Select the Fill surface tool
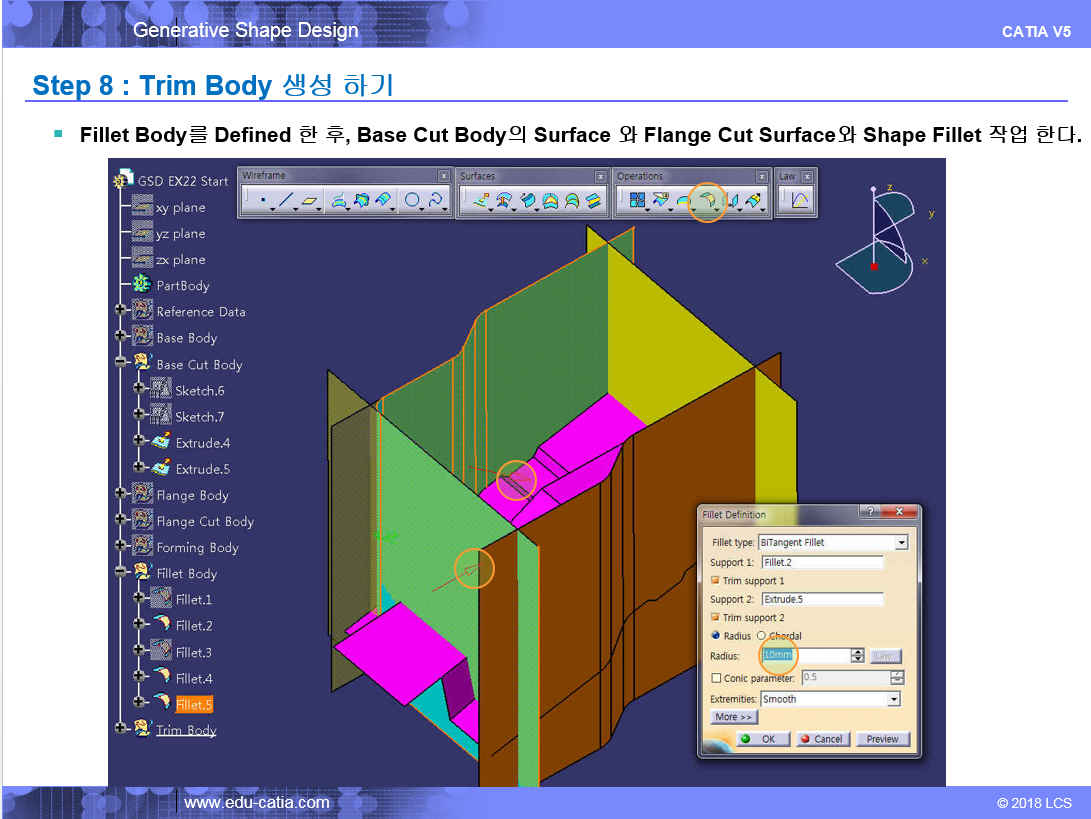1091x819 pixels. [550, 200]
